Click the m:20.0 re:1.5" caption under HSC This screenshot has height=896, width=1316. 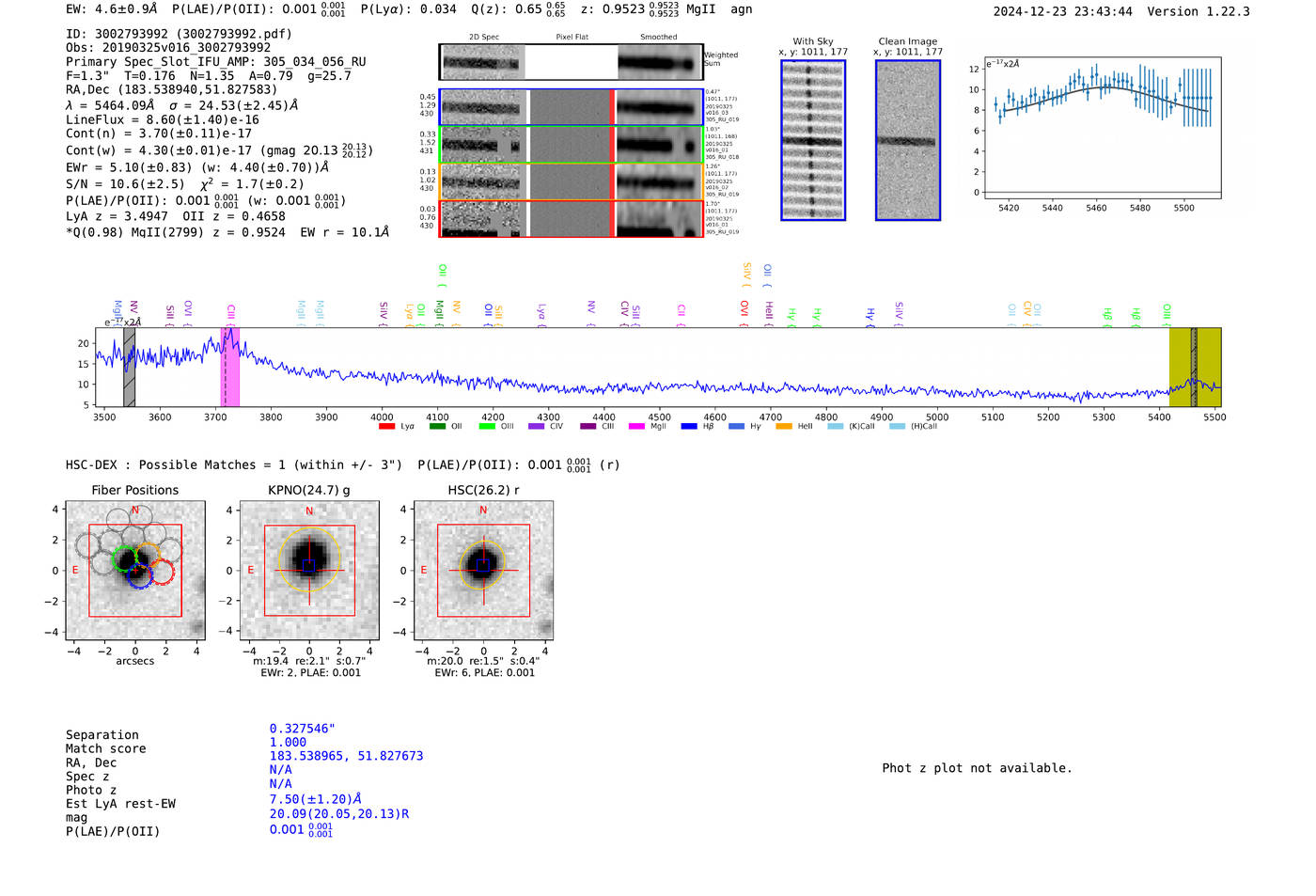483,661
